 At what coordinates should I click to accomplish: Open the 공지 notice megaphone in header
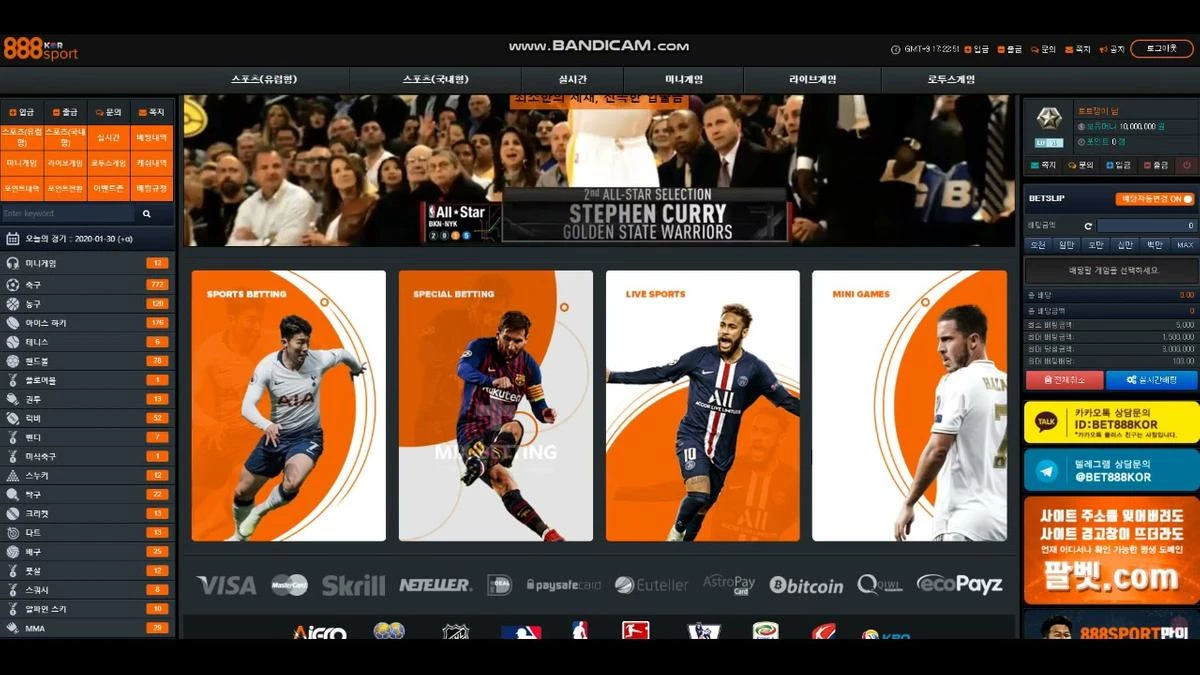click(x=1112, y=49)
